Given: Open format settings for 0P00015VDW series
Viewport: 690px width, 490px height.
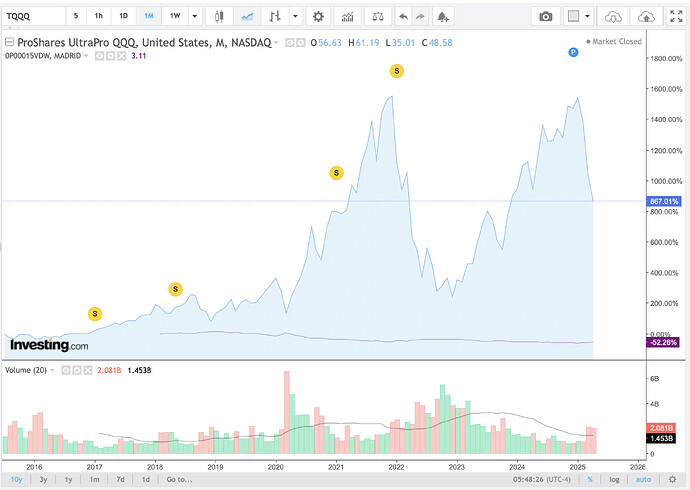Looking at the screenshot, I should pyautogui.click(x=110, y=56).
